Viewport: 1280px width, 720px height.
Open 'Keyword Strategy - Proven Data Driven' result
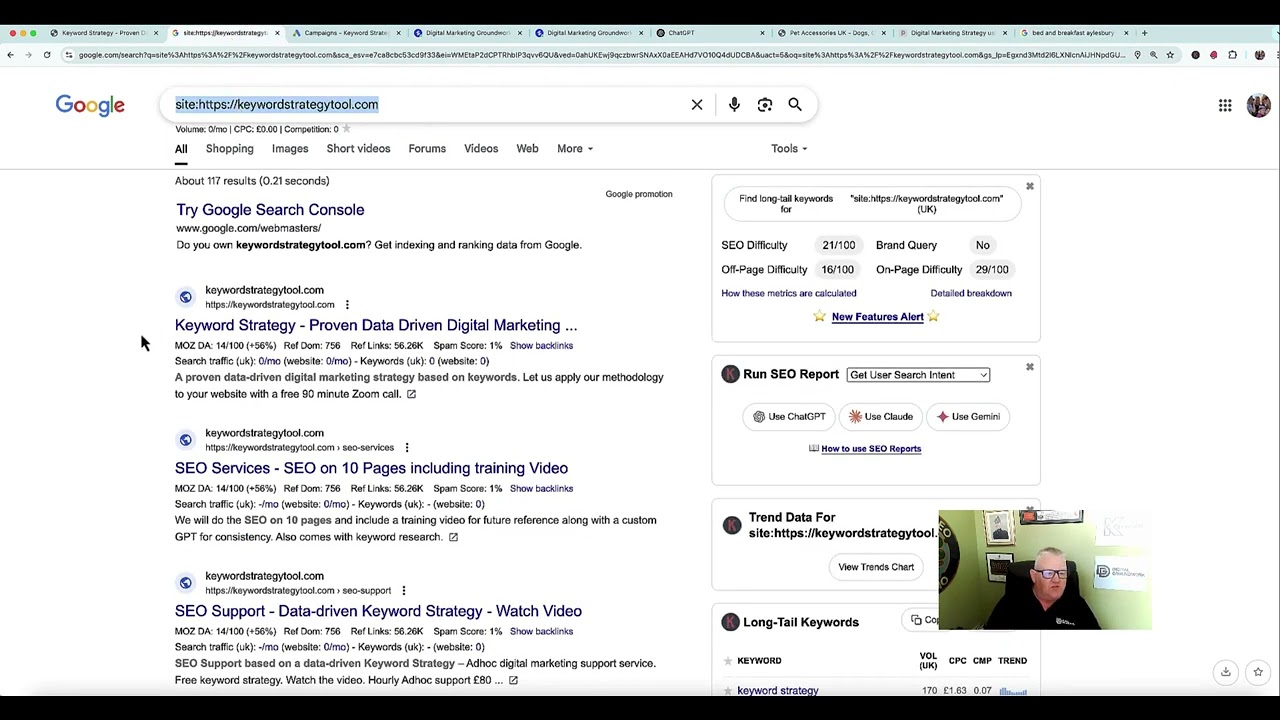coord(376,325)
